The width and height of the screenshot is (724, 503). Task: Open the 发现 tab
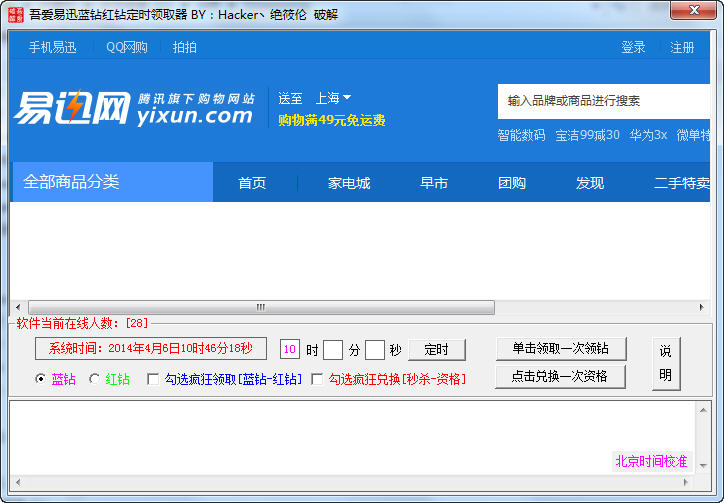point(590,183)
